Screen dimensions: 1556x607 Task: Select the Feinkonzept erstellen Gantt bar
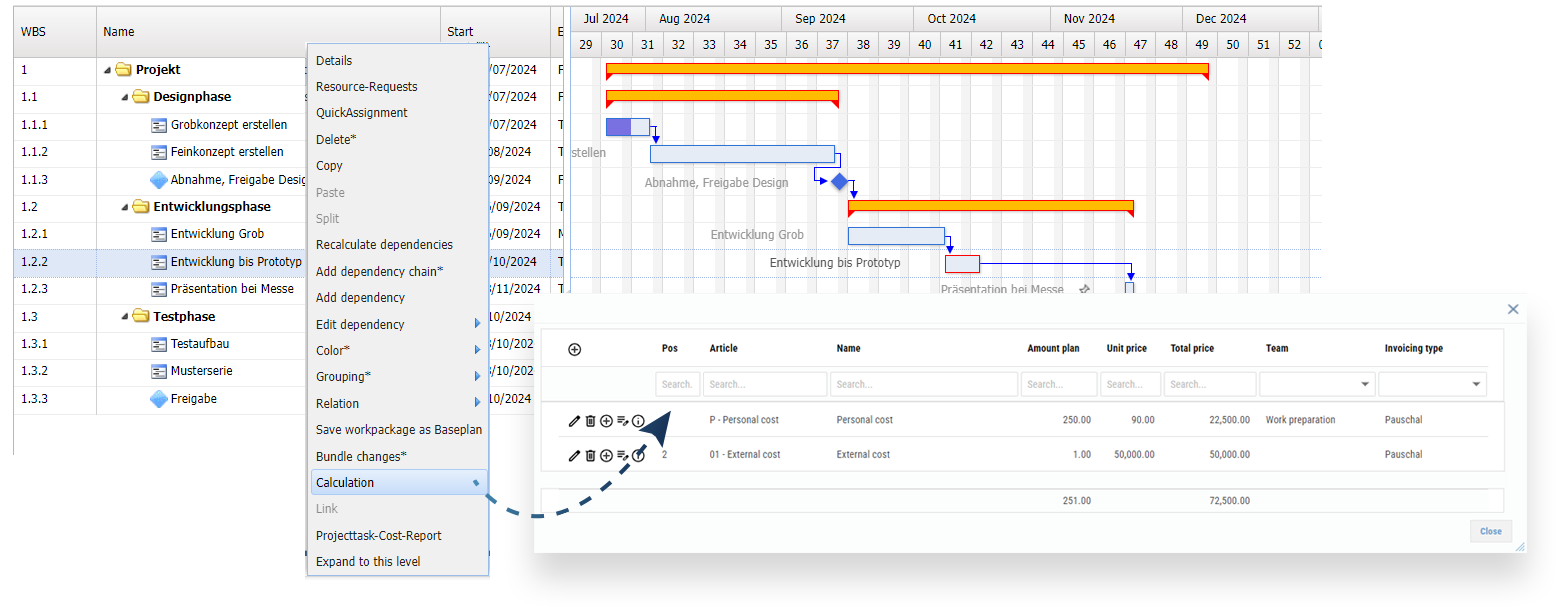[x=742, y=154]
